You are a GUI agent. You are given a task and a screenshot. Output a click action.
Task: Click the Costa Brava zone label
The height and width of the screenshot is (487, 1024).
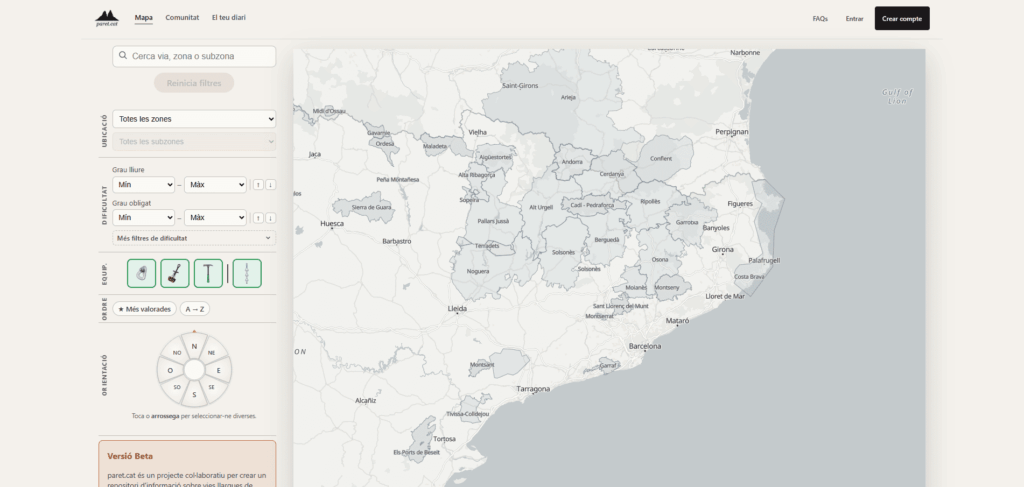coord(749,277)
